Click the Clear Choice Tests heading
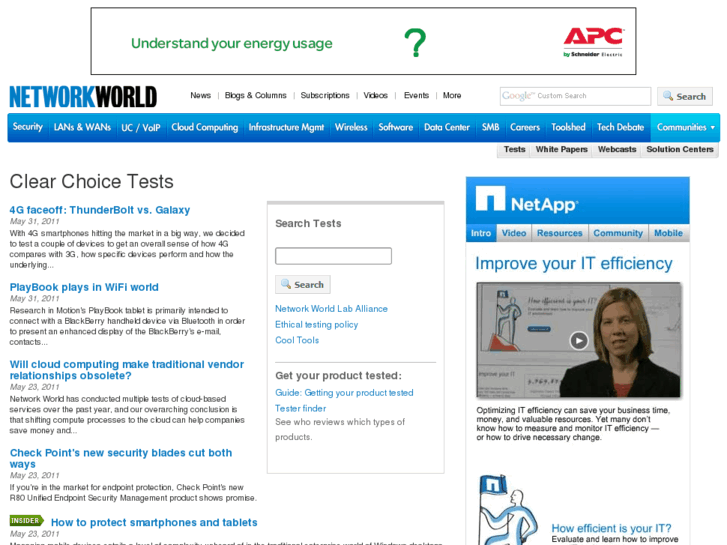This screenshot has width=727, height=545. coord(92,181)
